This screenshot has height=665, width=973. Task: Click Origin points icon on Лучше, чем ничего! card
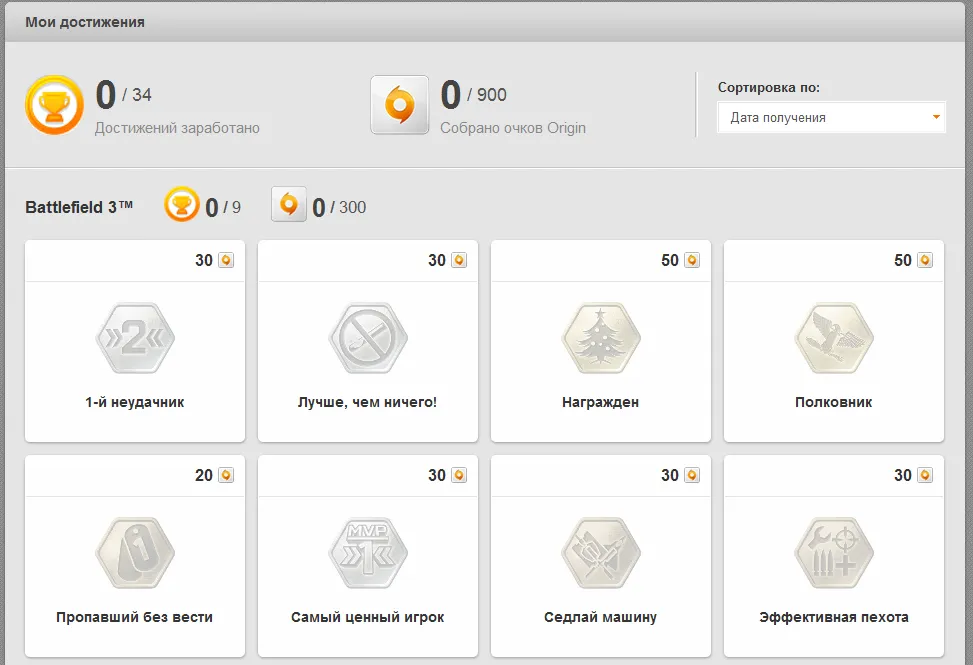[x=459, y=261]
